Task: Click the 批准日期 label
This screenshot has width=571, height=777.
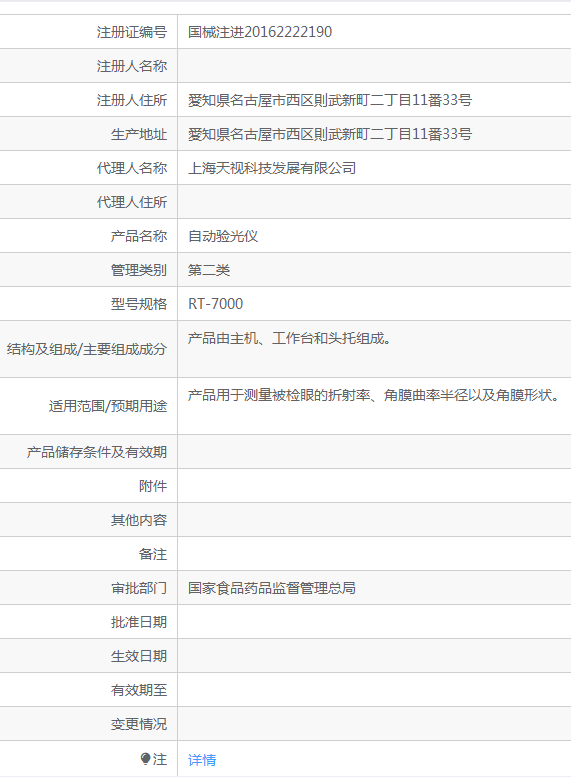Action: (139, 622)
